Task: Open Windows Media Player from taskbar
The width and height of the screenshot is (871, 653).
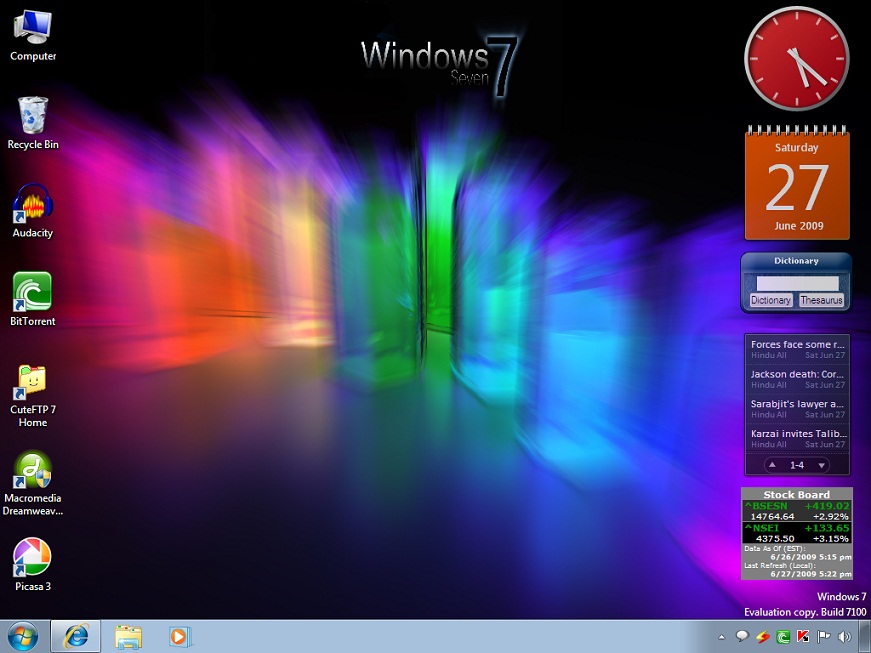Action: coord(179,636)
